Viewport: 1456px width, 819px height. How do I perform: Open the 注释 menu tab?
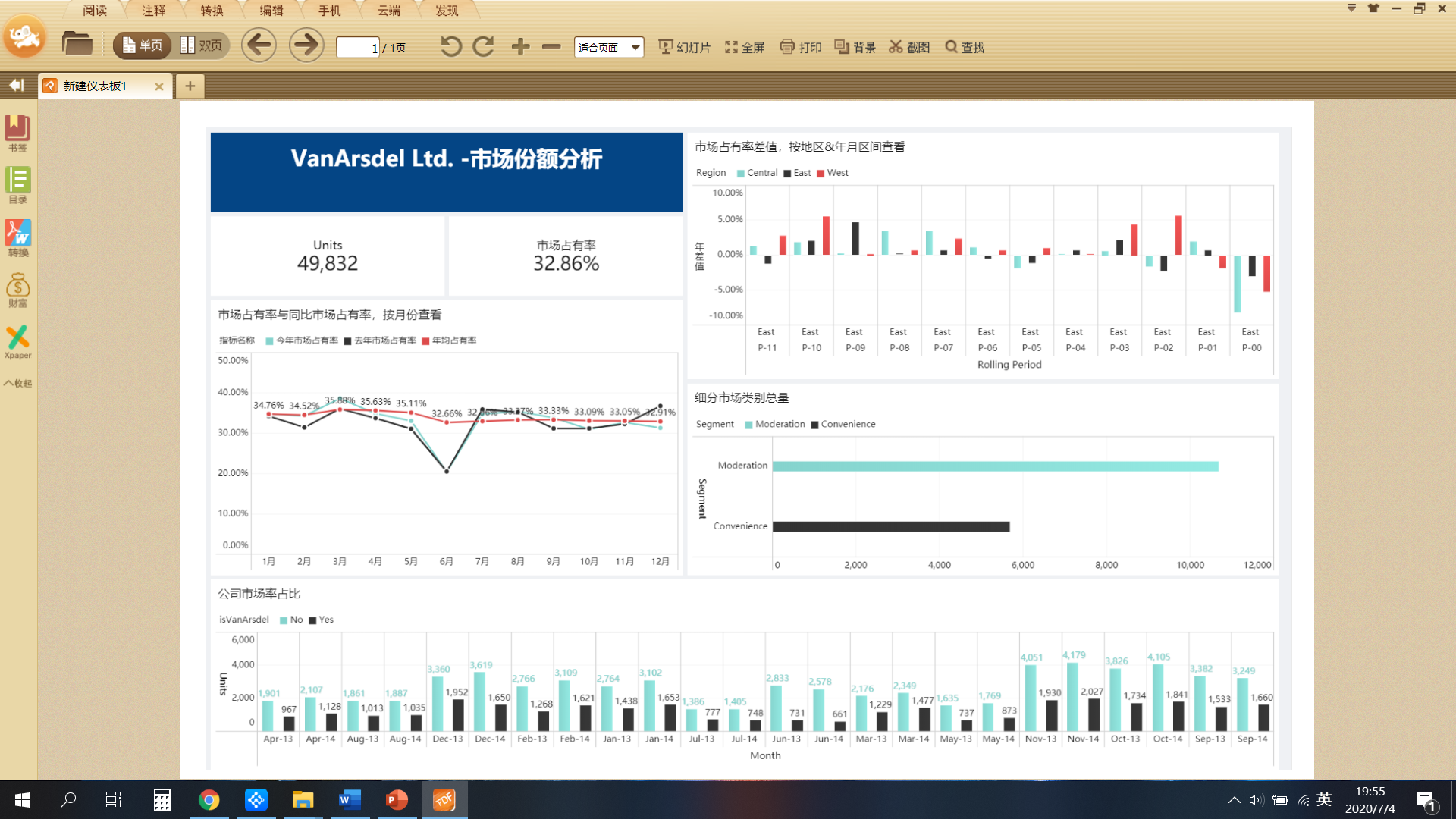click(153, 10)
